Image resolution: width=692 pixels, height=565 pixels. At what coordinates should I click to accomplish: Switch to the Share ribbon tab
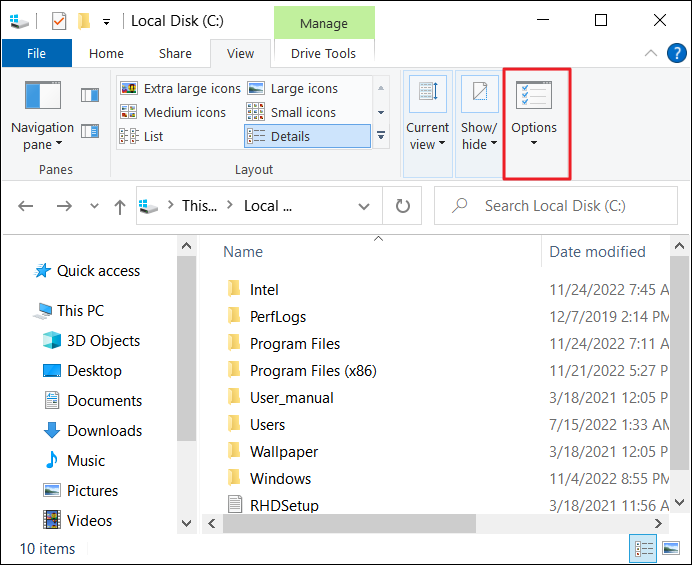click(175, 53)
